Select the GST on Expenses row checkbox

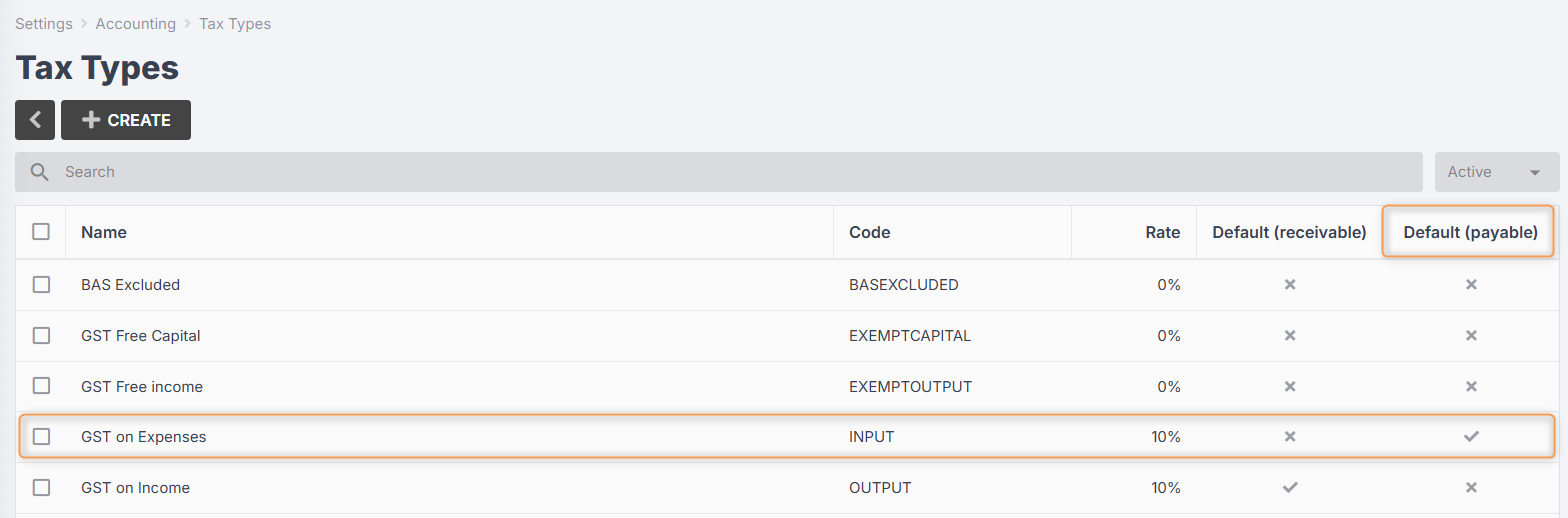(41, 437)
